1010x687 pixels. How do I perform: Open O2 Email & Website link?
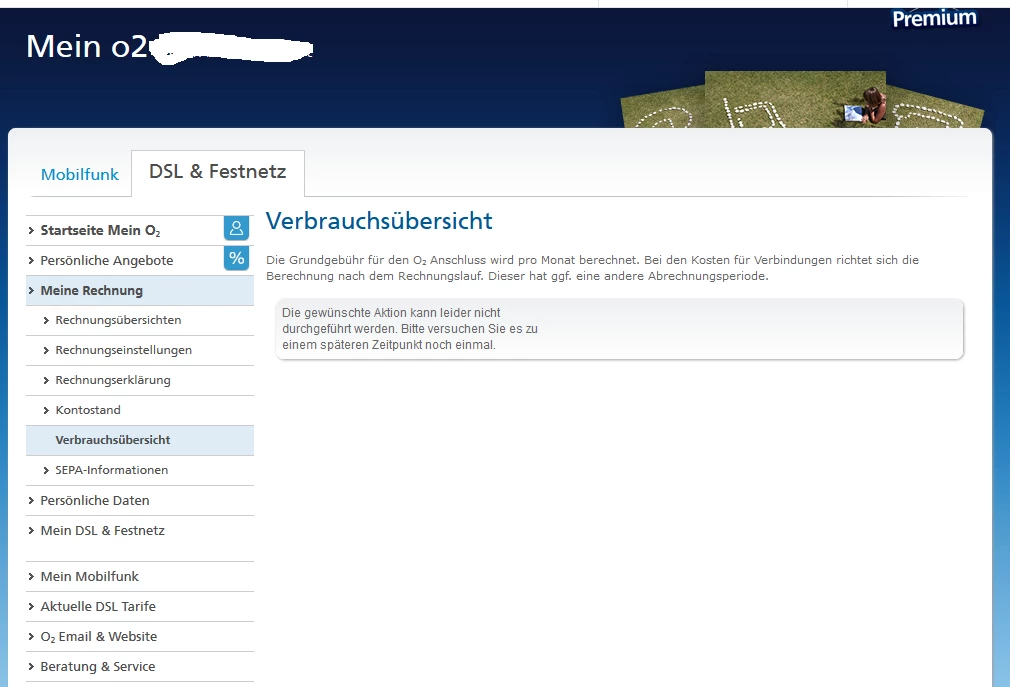pos(99,637)
